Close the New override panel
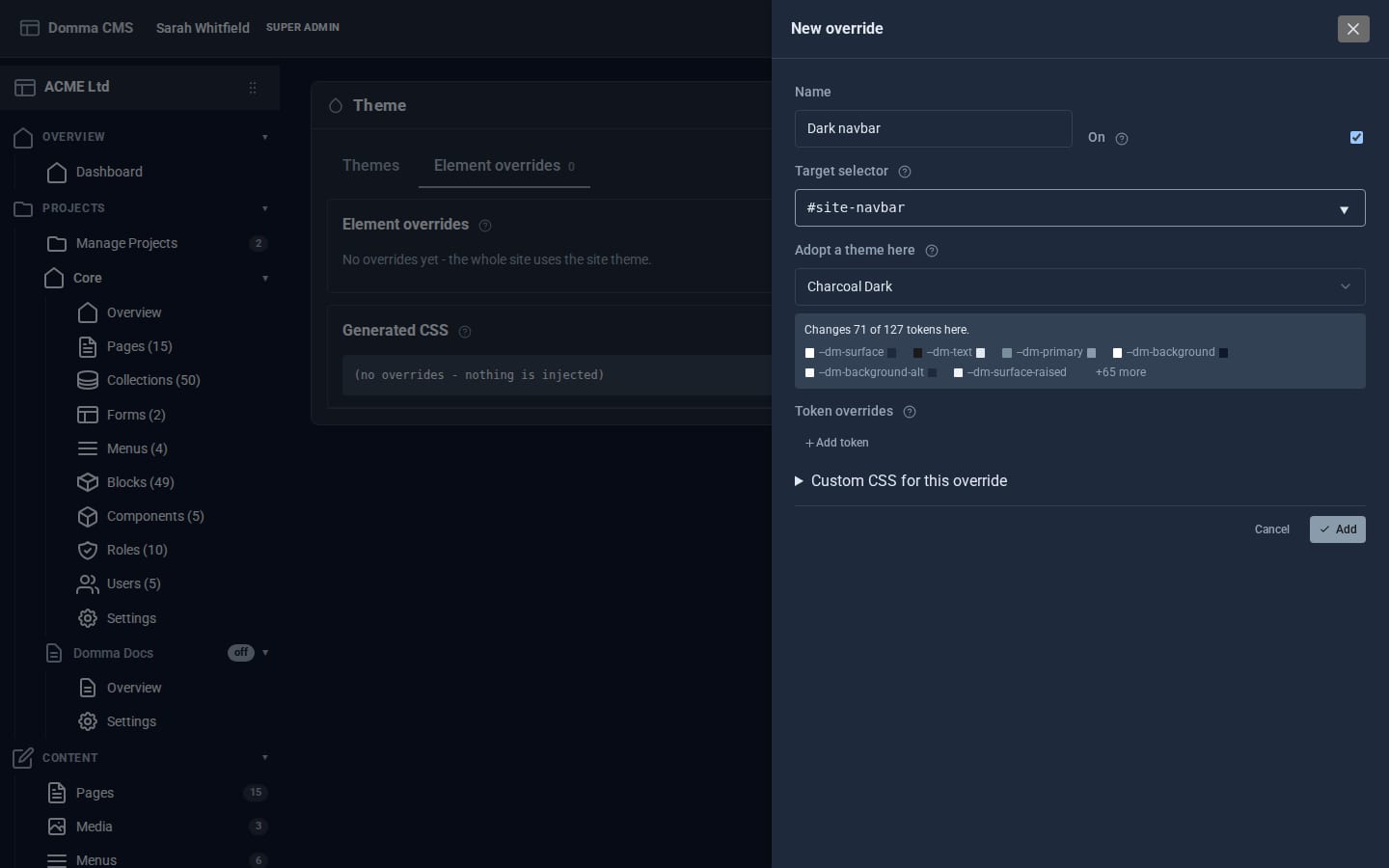The image size is (1389, 868). (1353, 29)
